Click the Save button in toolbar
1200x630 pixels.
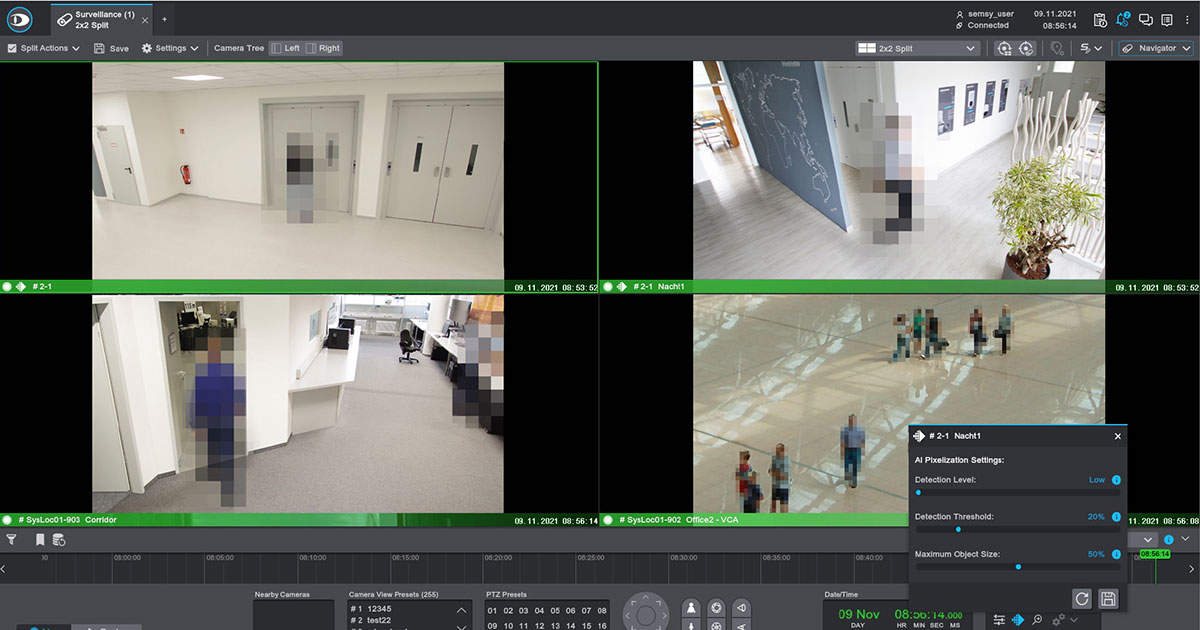pyautogui.click(x=111, y=48)
